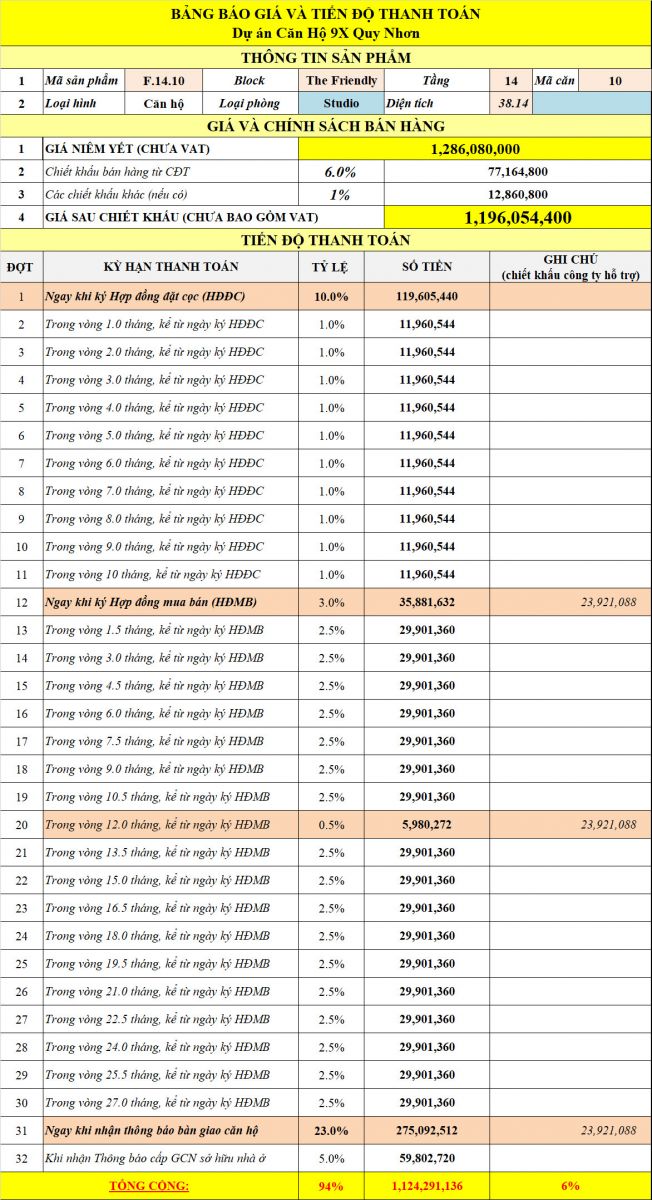652x1200 pixels.
Task: Select the floor number 14 cell
Action: tap(511, 80)
